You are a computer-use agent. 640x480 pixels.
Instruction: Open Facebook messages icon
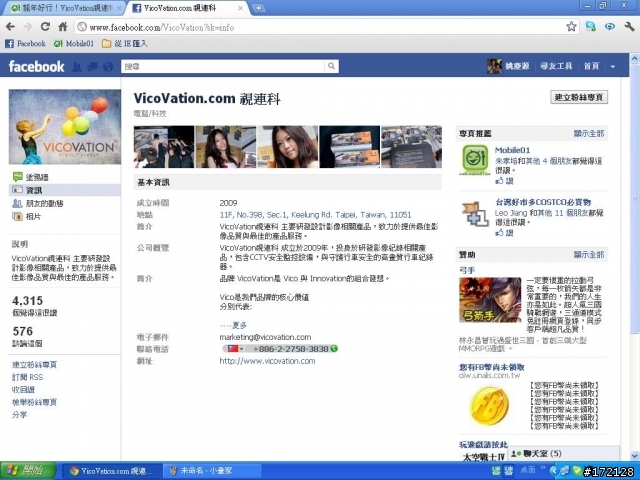click(x=92, y=67)
